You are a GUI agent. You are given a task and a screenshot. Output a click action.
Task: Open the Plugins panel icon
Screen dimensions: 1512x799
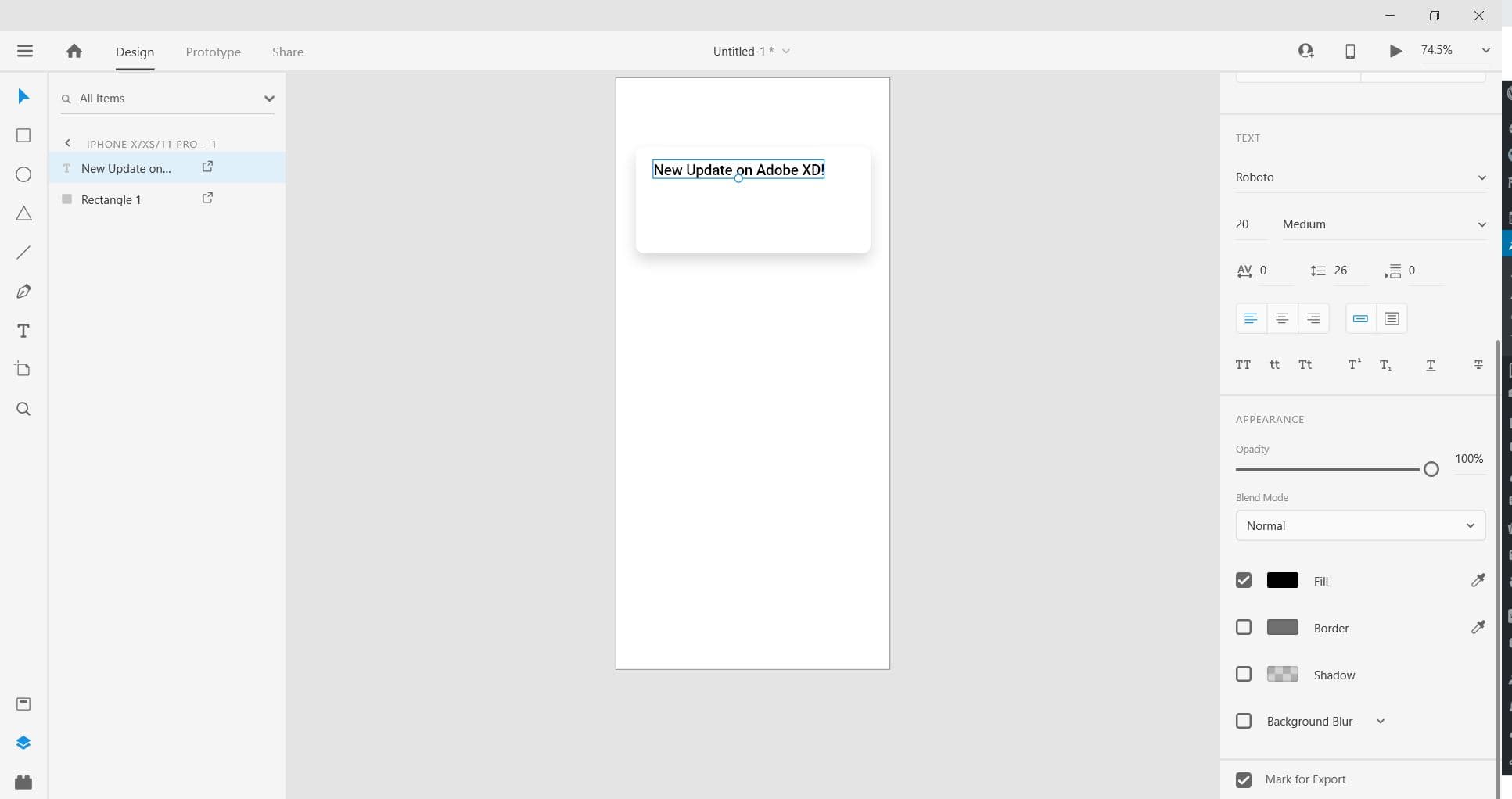[23, 782]
